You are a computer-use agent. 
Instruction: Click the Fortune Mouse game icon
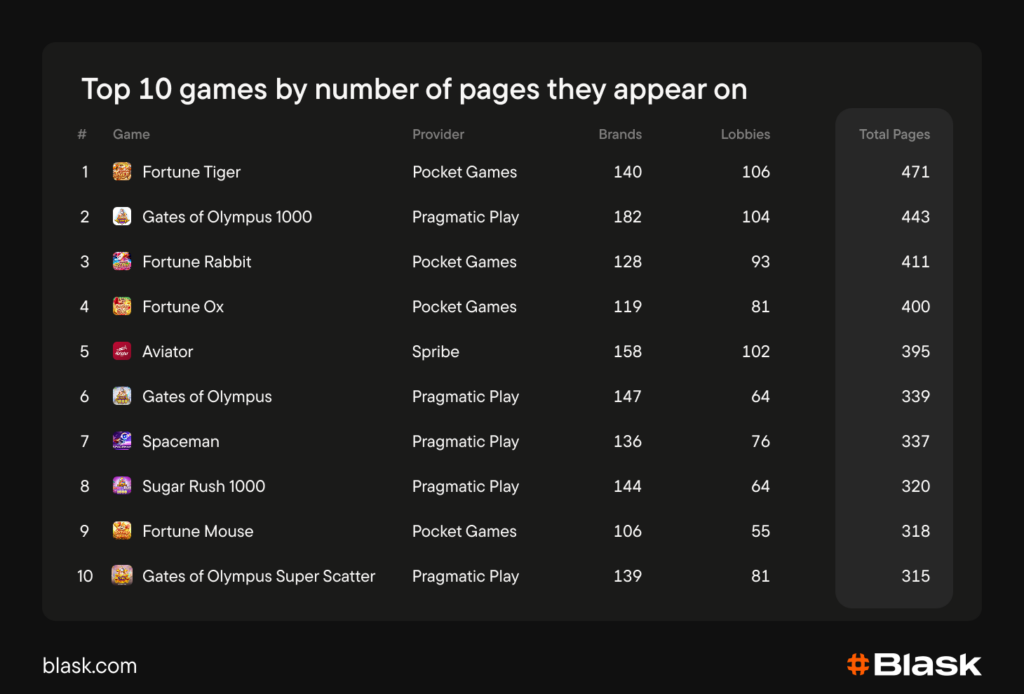tap(122, 531)
